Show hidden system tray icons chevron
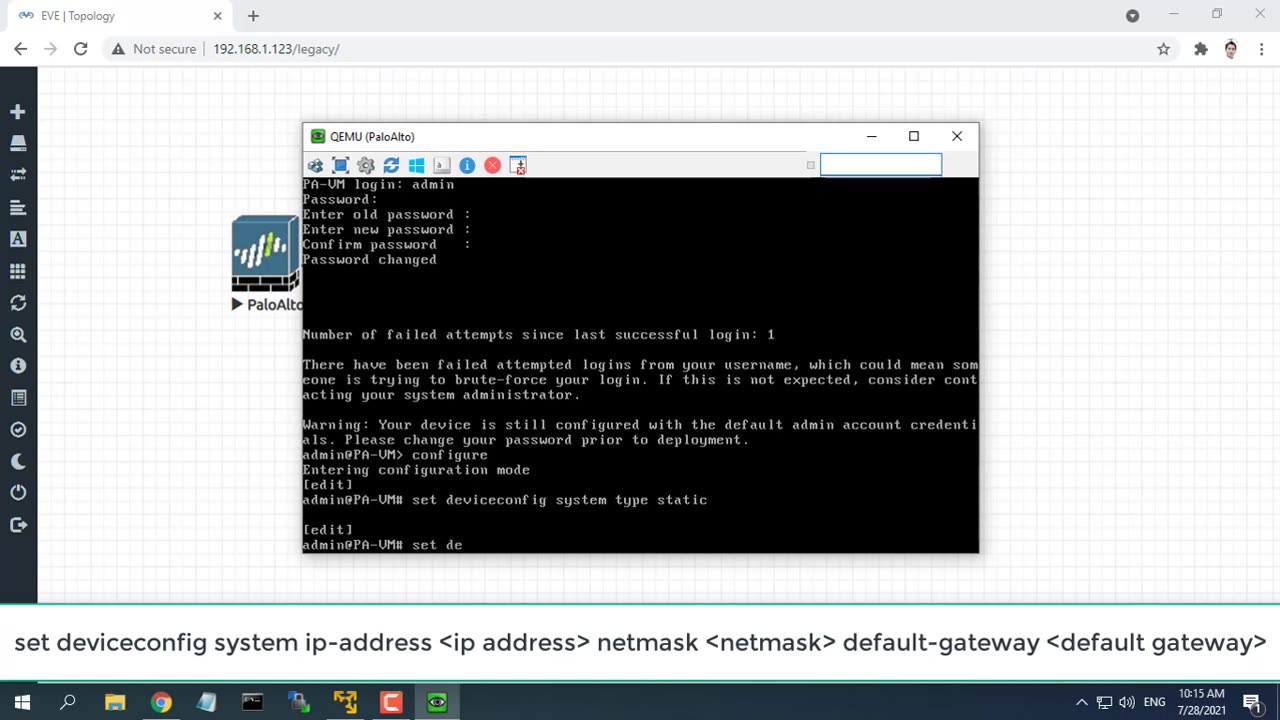 1081,703
